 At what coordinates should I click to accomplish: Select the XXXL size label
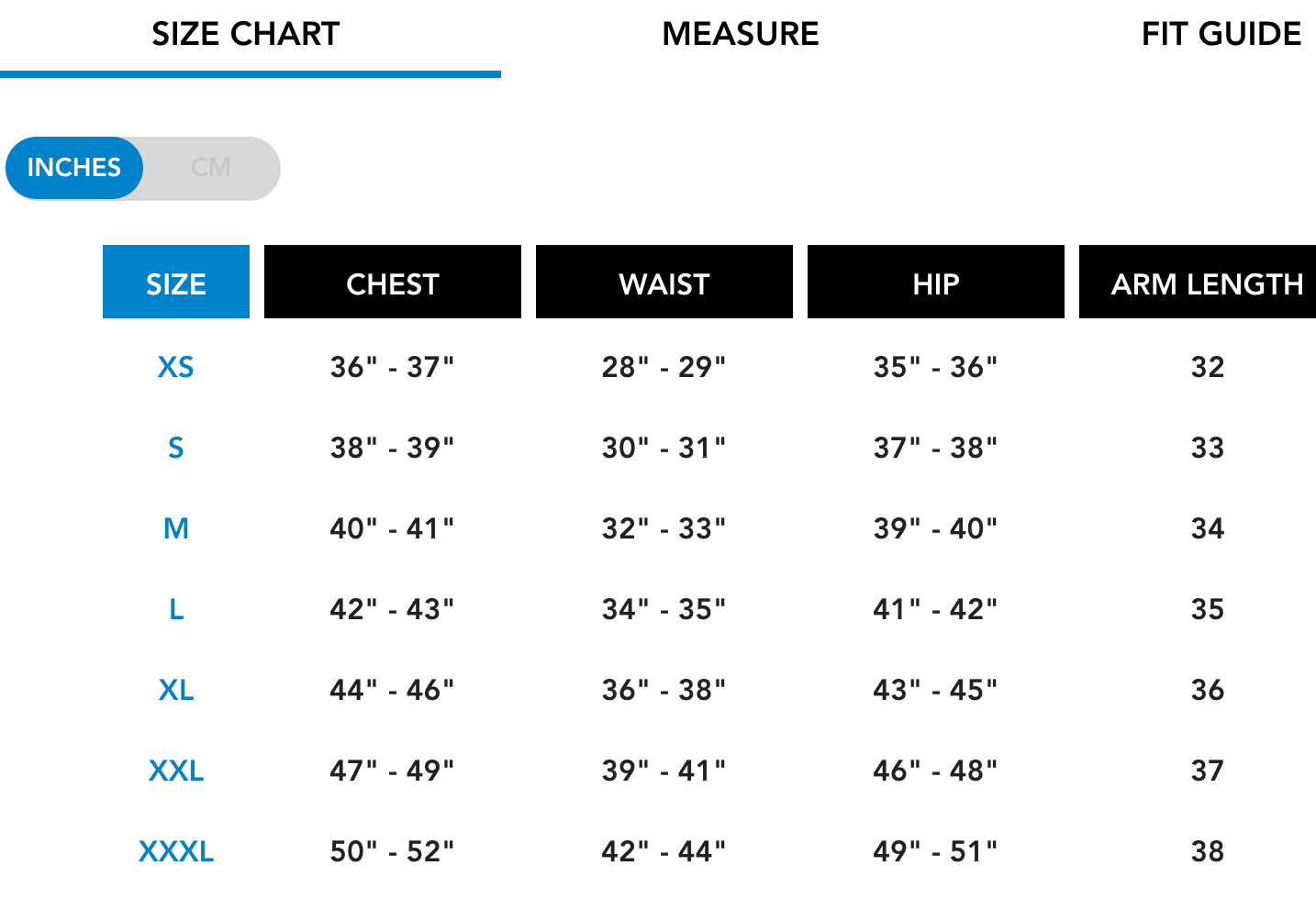coord(176,851)
